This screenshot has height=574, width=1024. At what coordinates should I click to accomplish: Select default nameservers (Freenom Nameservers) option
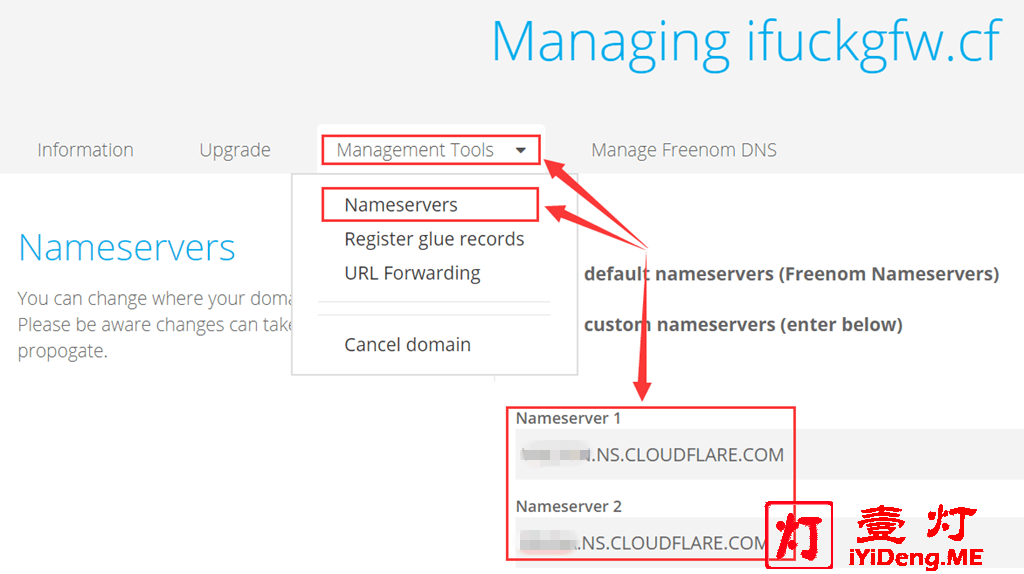coord(792,274)
